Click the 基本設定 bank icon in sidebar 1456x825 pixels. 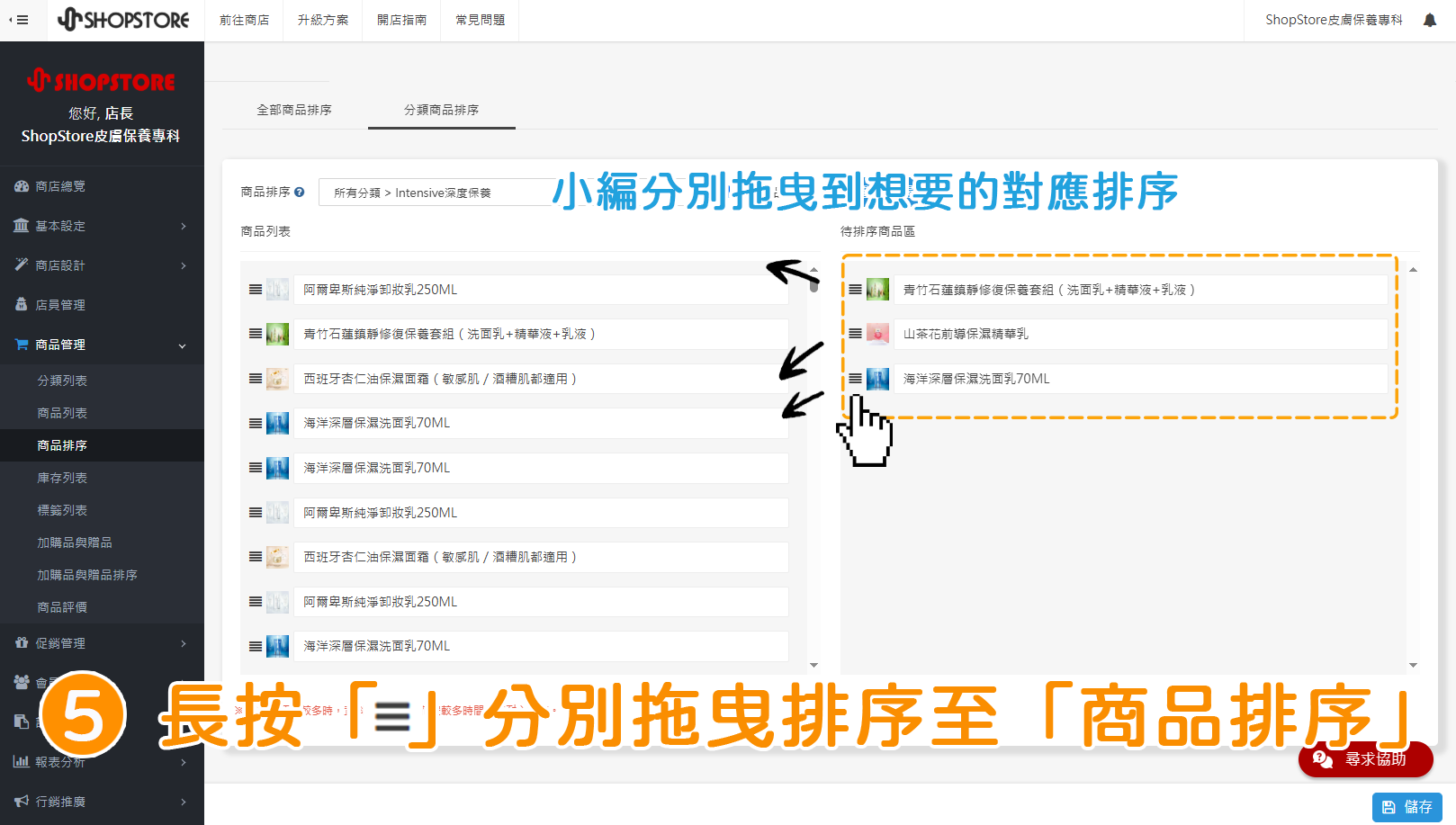22,226
